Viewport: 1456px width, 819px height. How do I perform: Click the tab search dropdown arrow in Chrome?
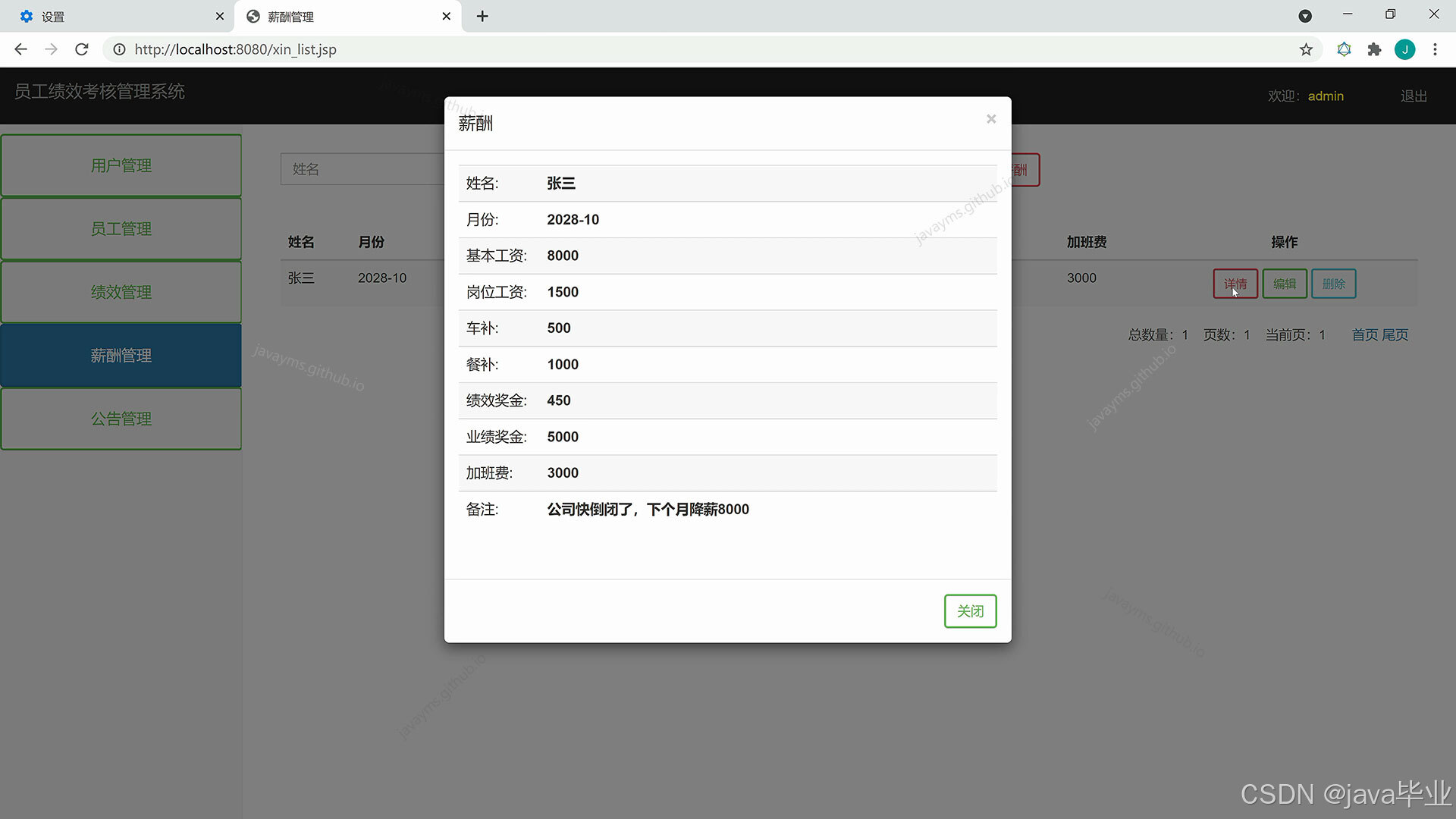point(1305,16)
